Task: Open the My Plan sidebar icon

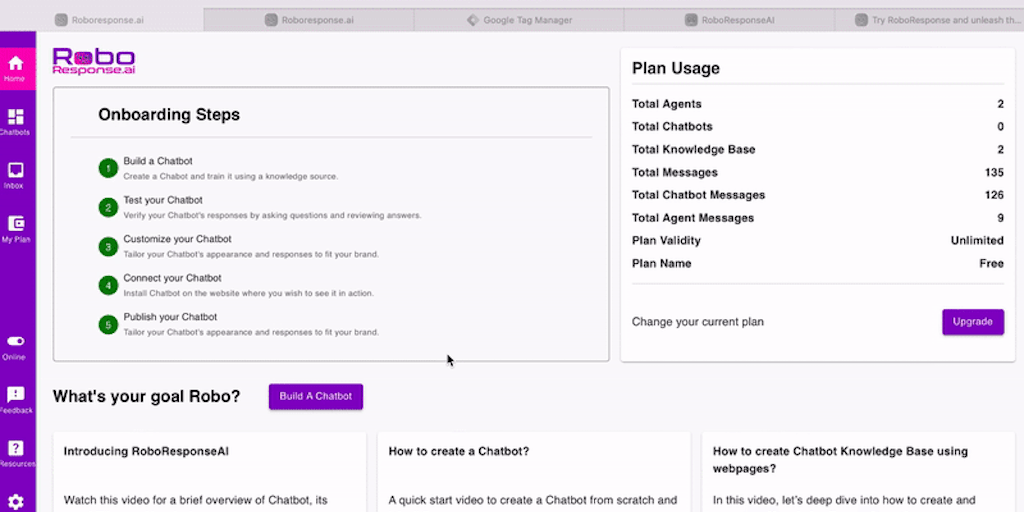Action: (x=16, y=226)
